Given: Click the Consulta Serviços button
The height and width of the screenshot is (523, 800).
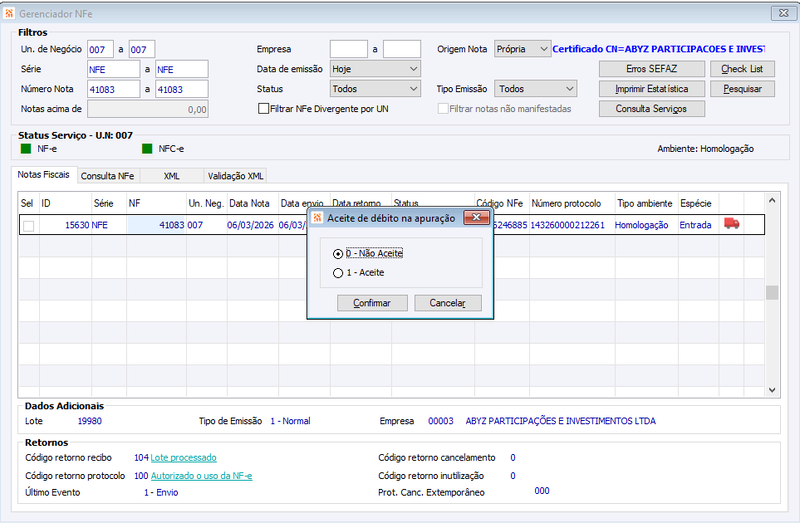Looking at the screenshot, I should 652,109.
